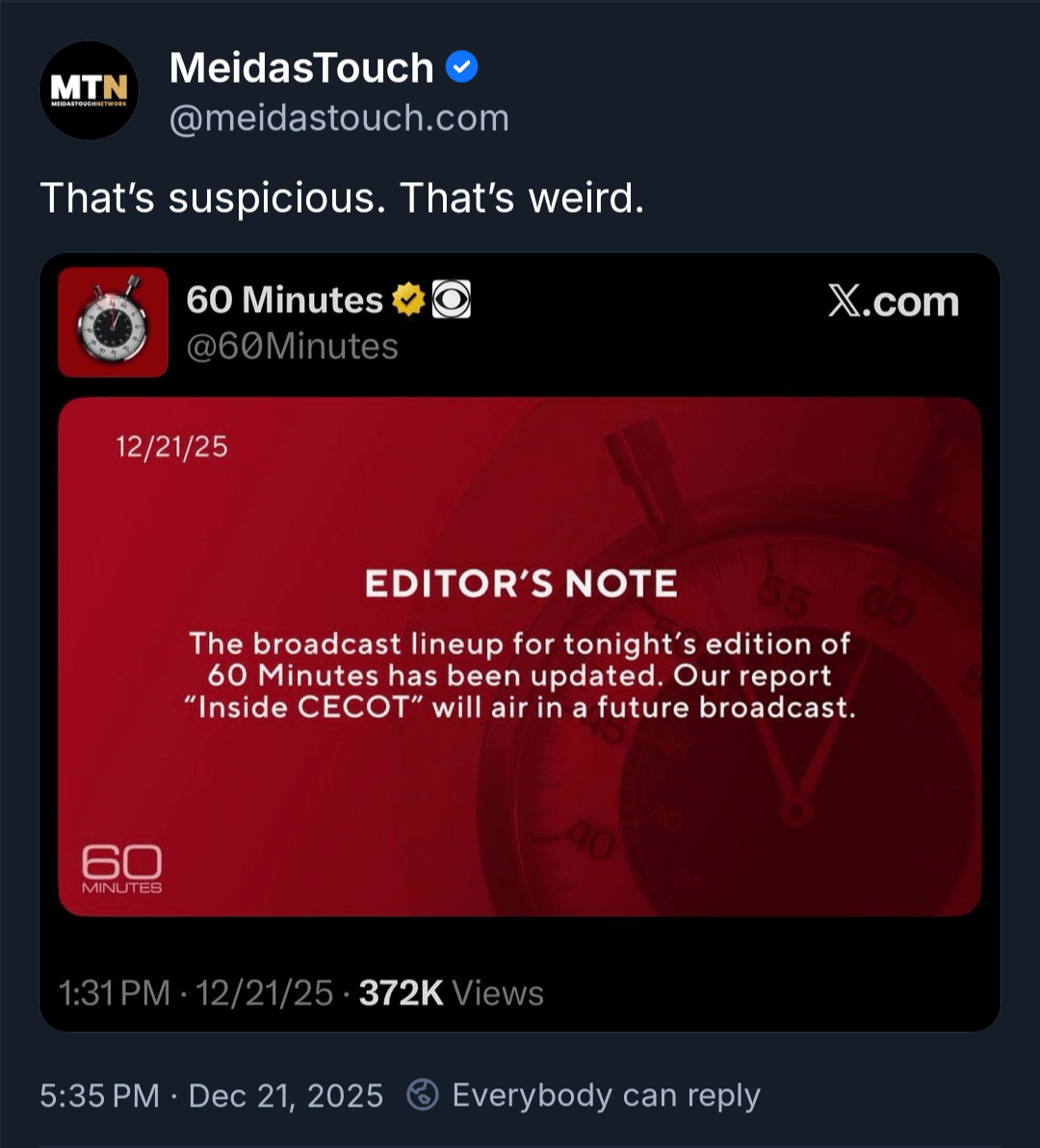The width and height of the screenshot is (1040, 1148).
Task: Open the @meidastouch.com handle
Action: click(339, 117)
